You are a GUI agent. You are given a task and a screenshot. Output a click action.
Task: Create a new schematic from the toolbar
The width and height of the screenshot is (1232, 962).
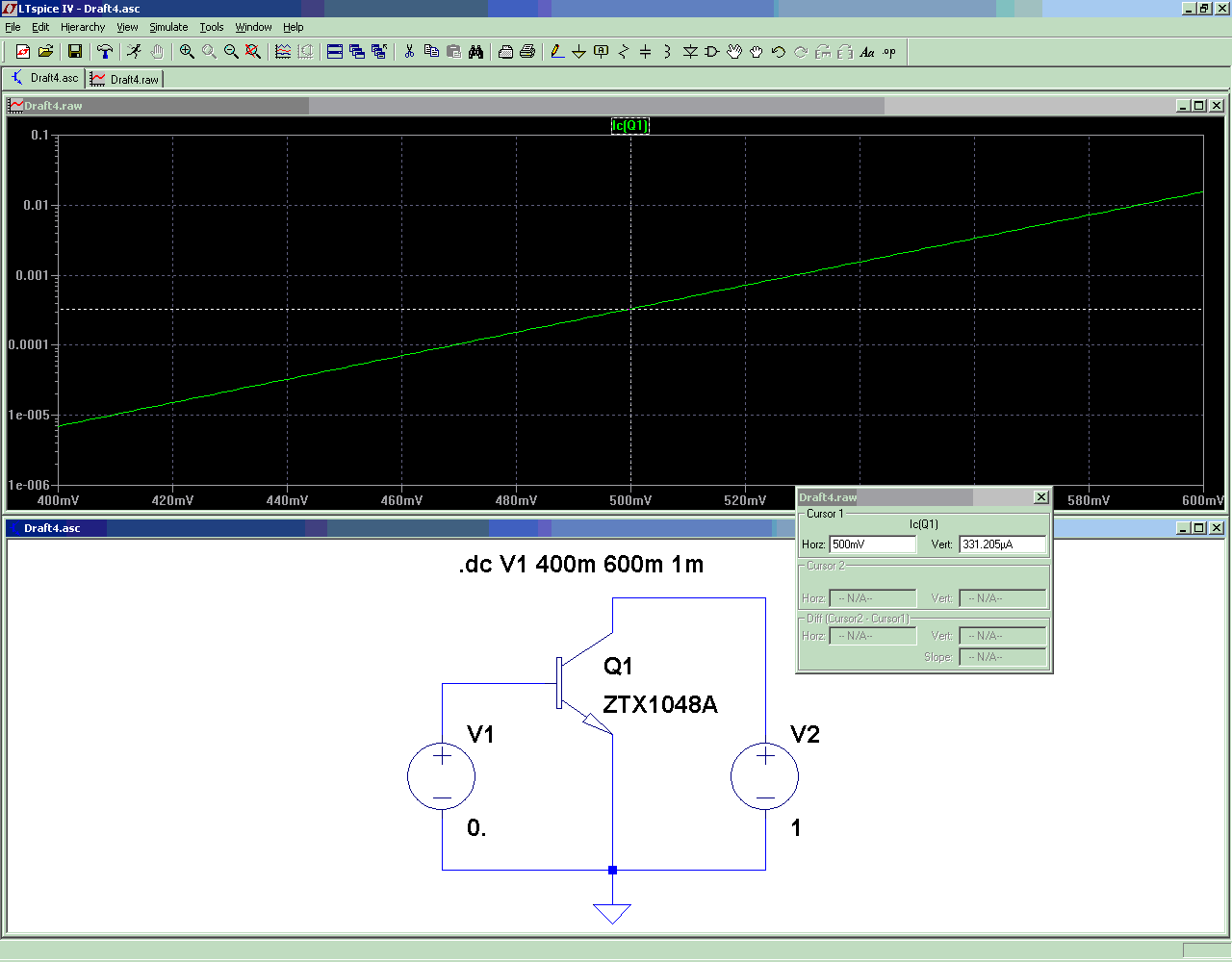pyautogui.click(x=23, y=52)
